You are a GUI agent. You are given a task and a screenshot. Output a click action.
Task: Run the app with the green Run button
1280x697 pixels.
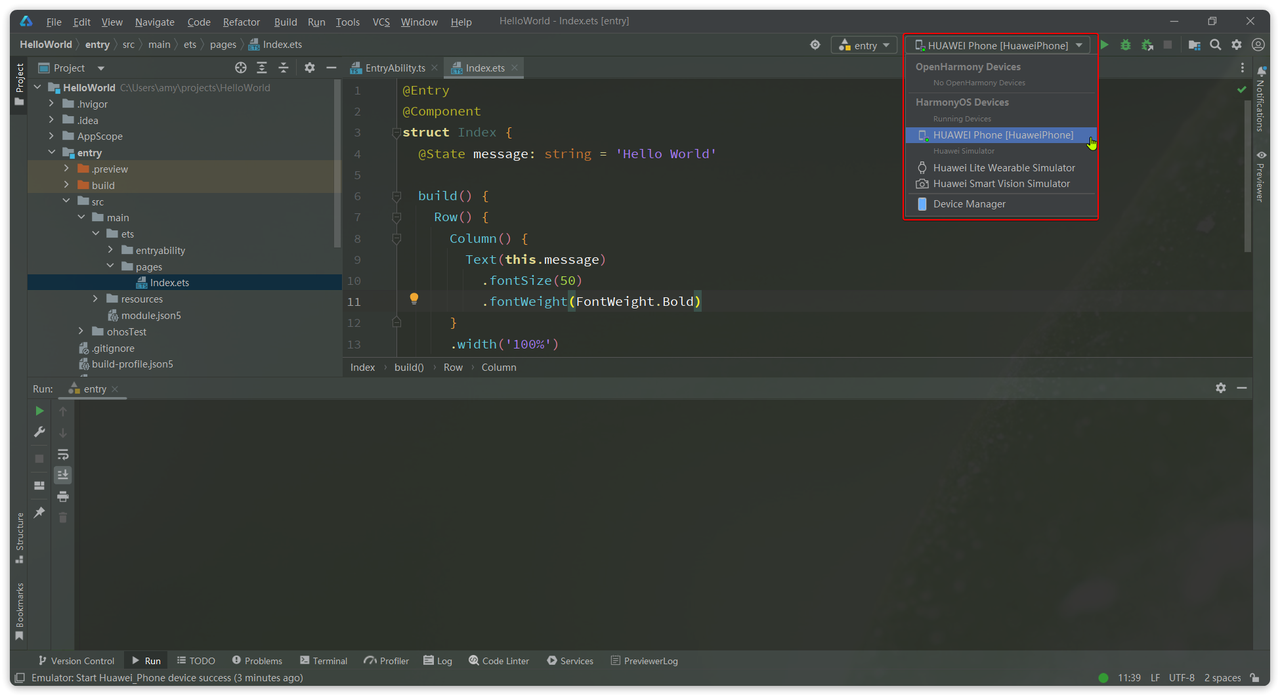pyautogui.click(x=1104, y=45)
